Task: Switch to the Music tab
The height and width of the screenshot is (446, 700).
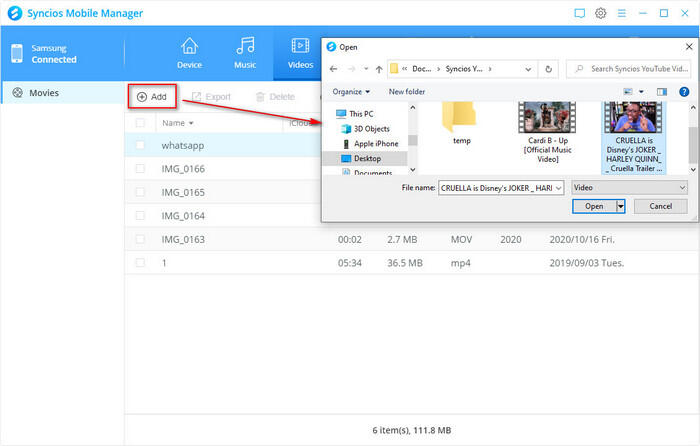Action: point(245,53)
